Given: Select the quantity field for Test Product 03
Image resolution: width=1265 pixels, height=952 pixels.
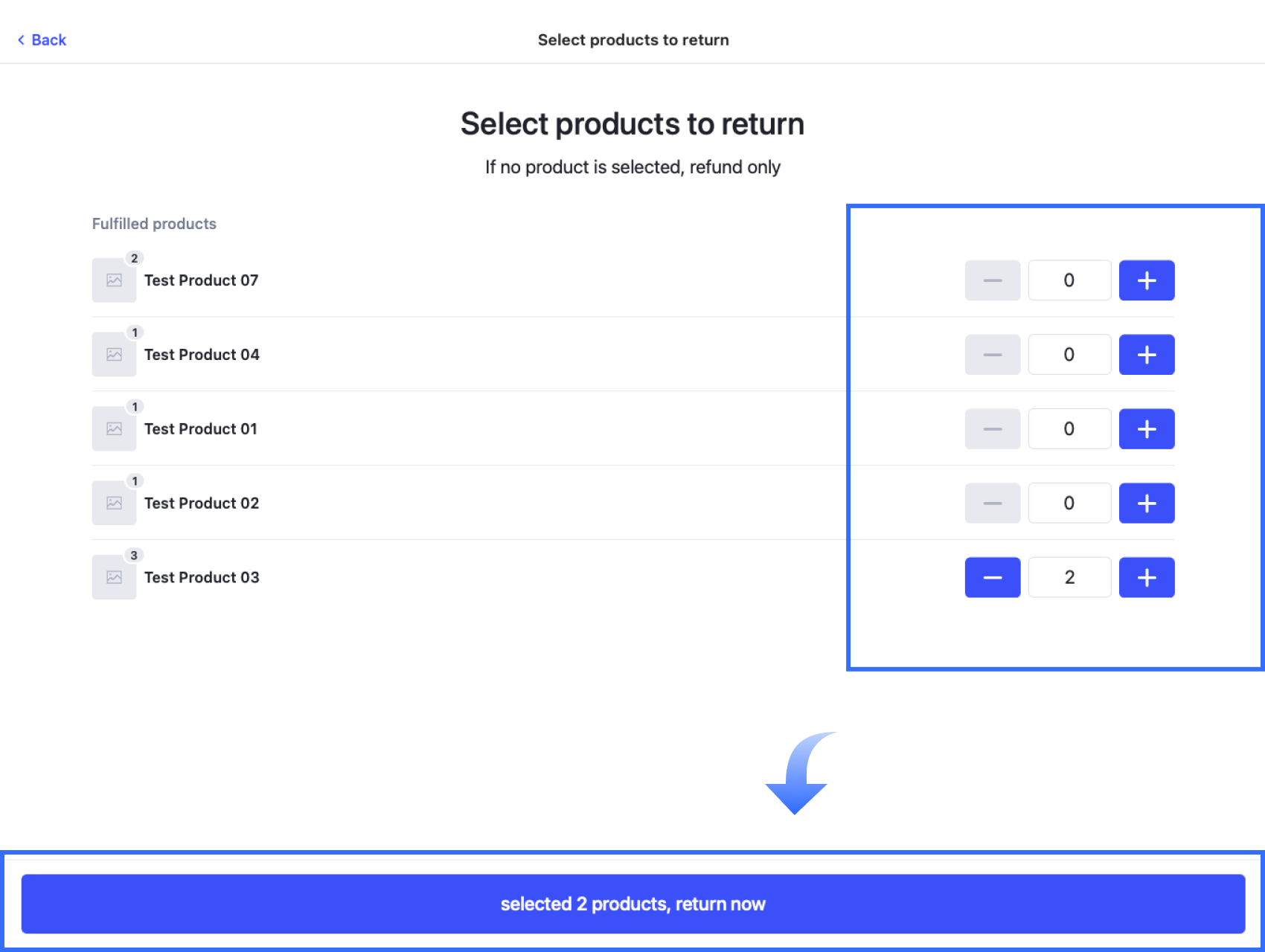Looking at the screenshot, I should click(x=1069, y=577).
